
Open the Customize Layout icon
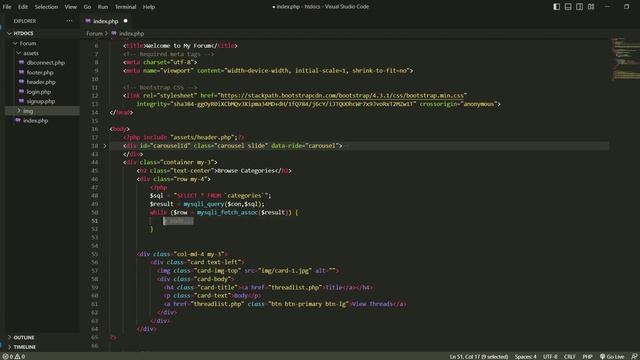pyautogui.click(x=591, y=7)
